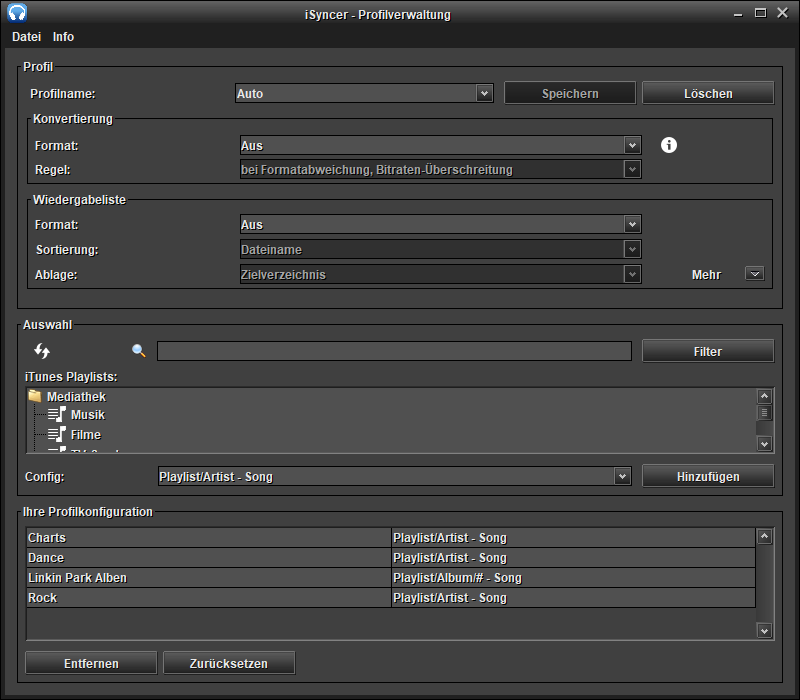This screenshot has height=700, width=800.
Task: Click the Playlist/Artist - Song cell for Rock
Action: coord(573,597)
